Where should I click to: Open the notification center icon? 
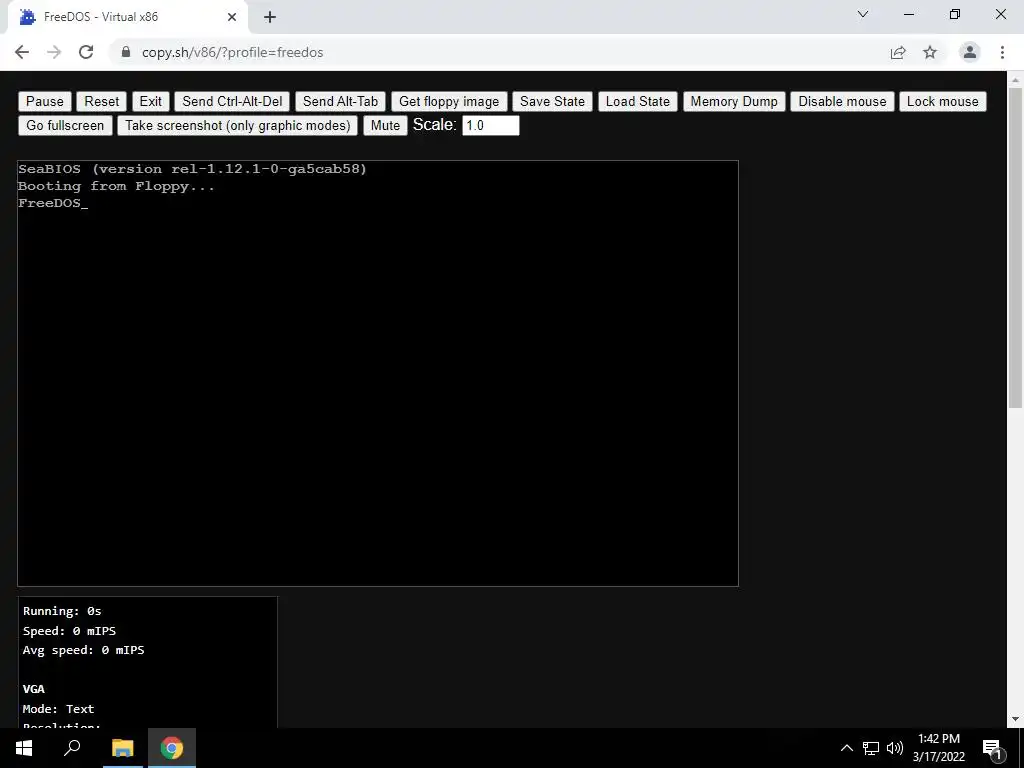tap(993, 748)
